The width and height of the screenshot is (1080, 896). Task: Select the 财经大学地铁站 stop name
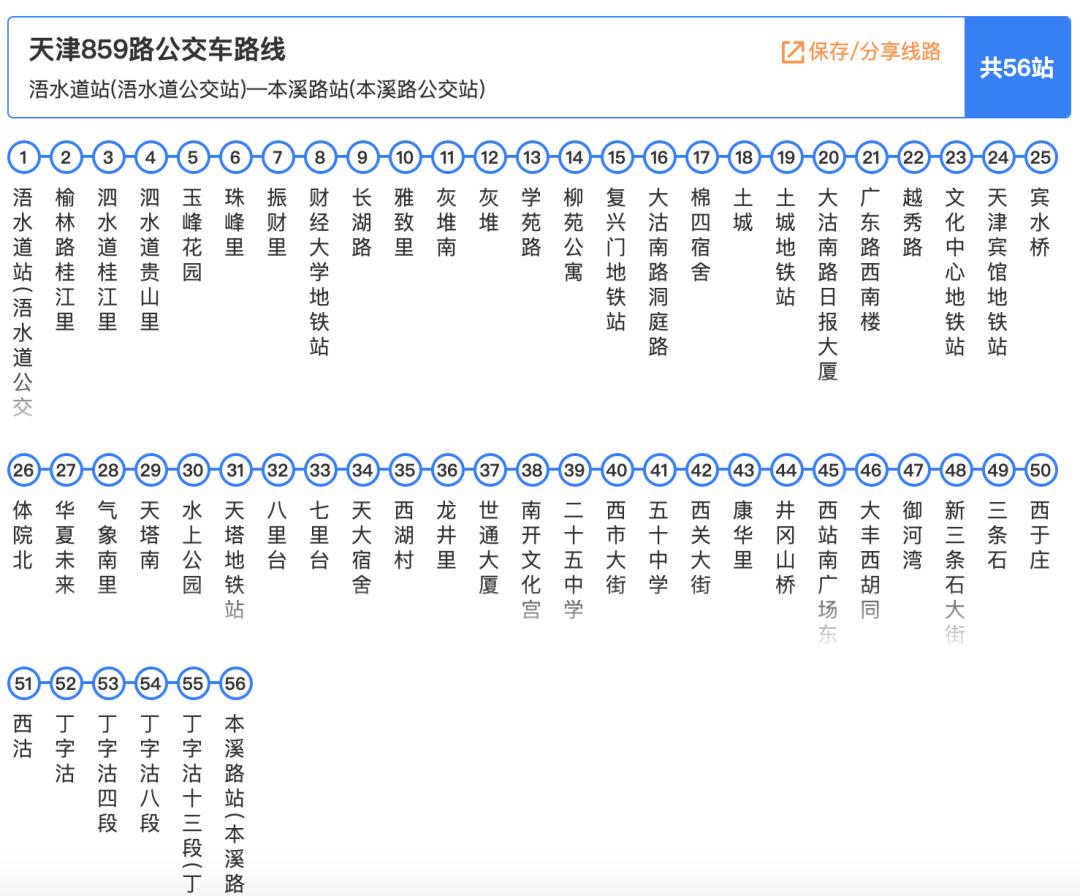(320, 271)
